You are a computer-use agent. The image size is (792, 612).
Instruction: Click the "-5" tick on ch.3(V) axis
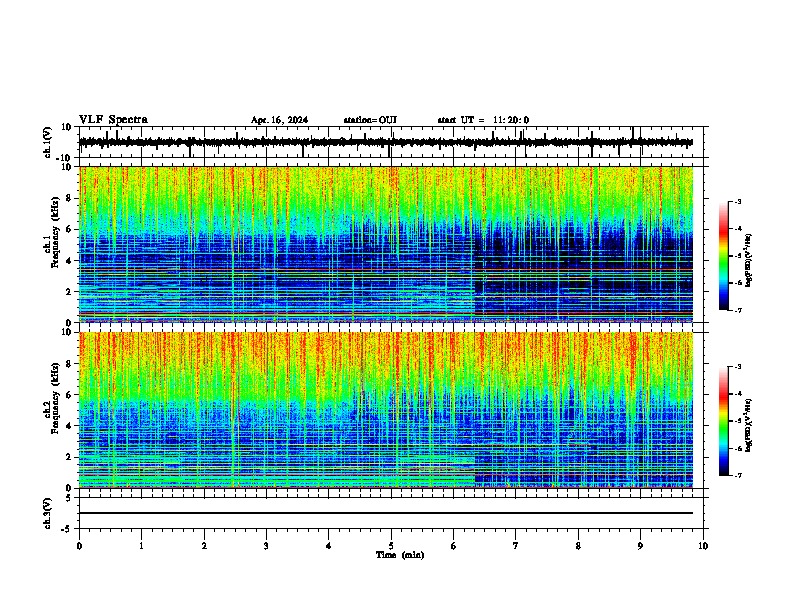click(68, 529)
